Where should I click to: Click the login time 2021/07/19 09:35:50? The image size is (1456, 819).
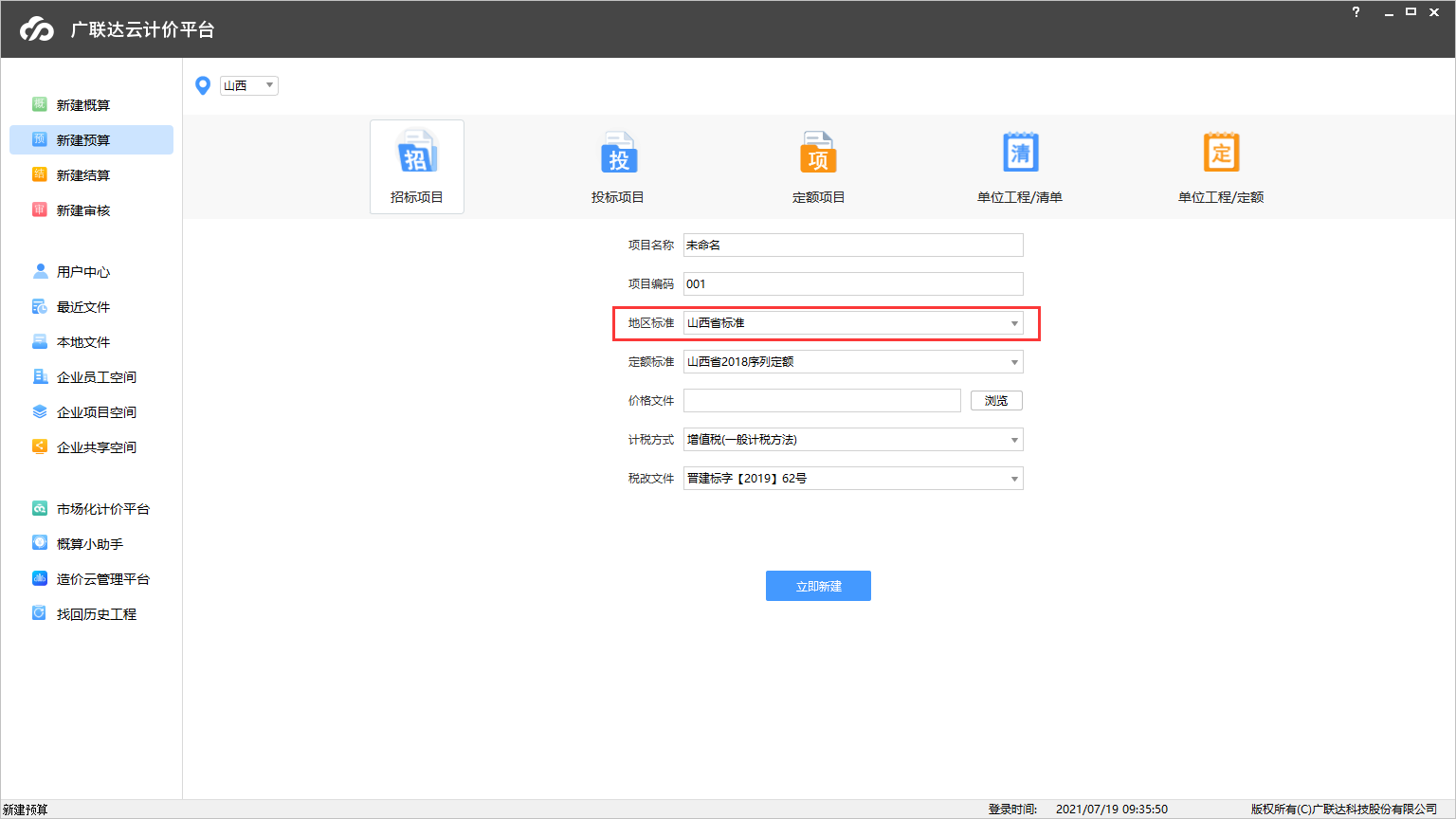click(x=1112, y=810)
